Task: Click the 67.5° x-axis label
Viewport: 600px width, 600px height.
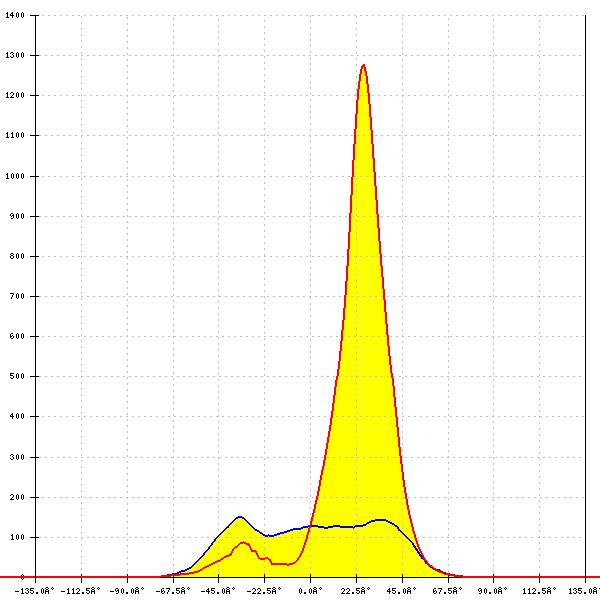Action: point(448,591)
